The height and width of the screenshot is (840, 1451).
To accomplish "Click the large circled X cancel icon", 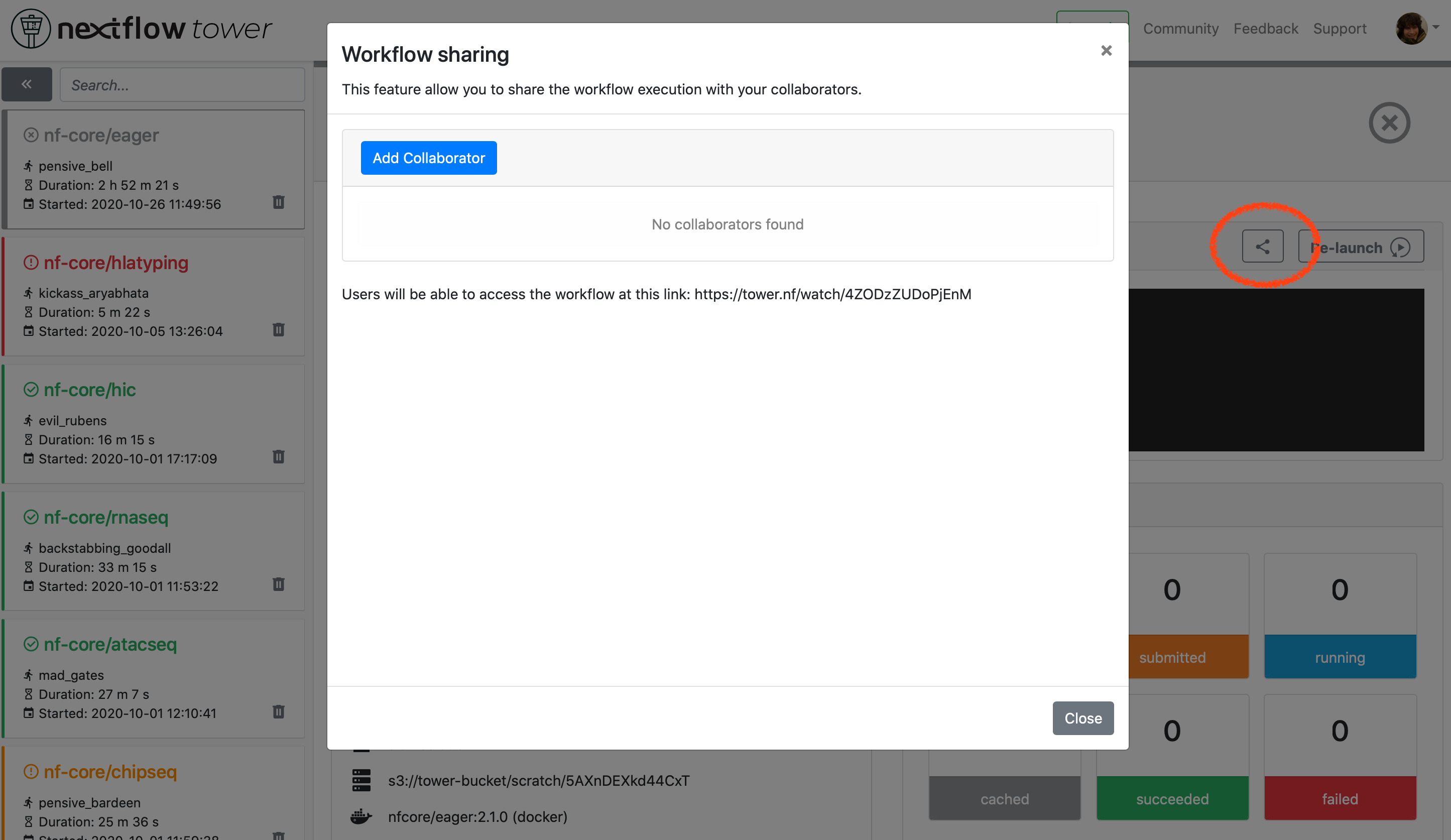I will (x=1389, y=123).
